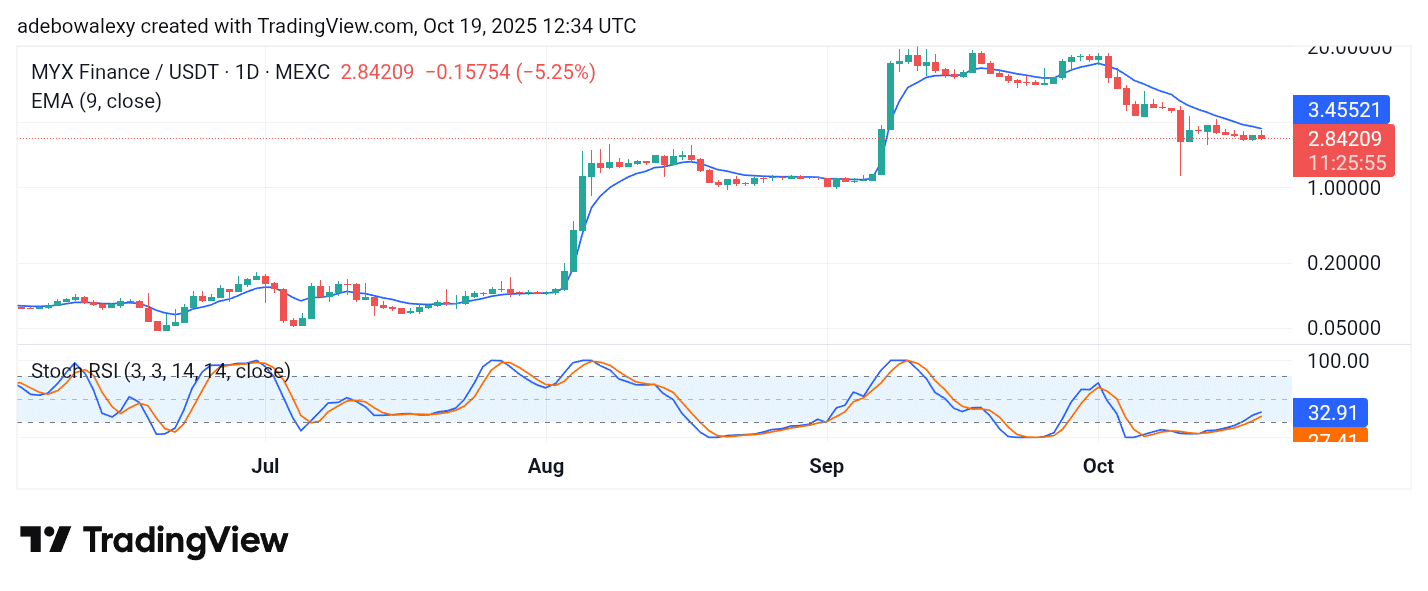This screenshot has width=1428, height=591.
Task: Click the orange Stoch RSI 27.41 label
Action: pos(1328,436)
